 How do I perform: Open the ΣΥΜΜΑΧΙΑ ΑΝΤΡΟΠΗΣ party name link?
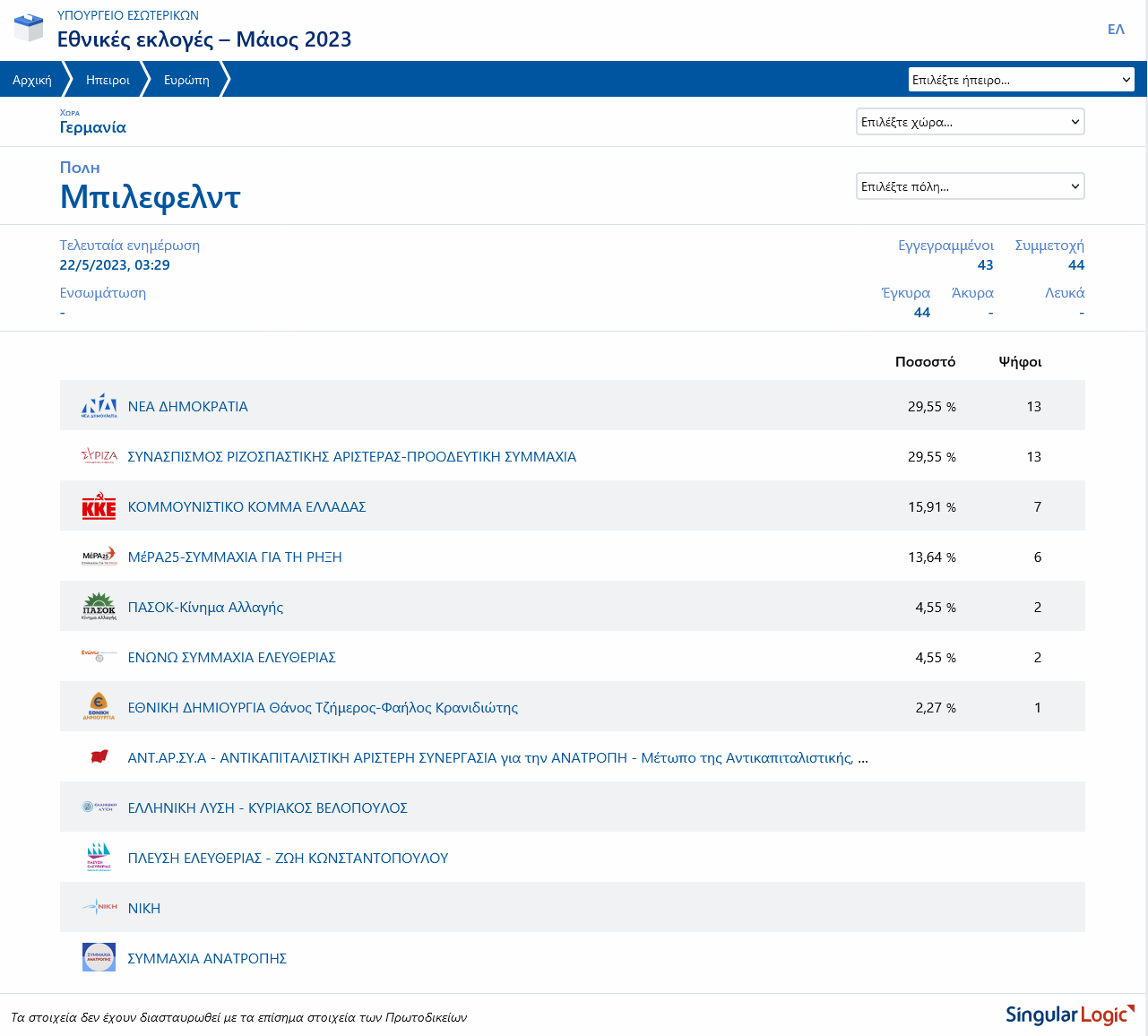pos(207,958)
